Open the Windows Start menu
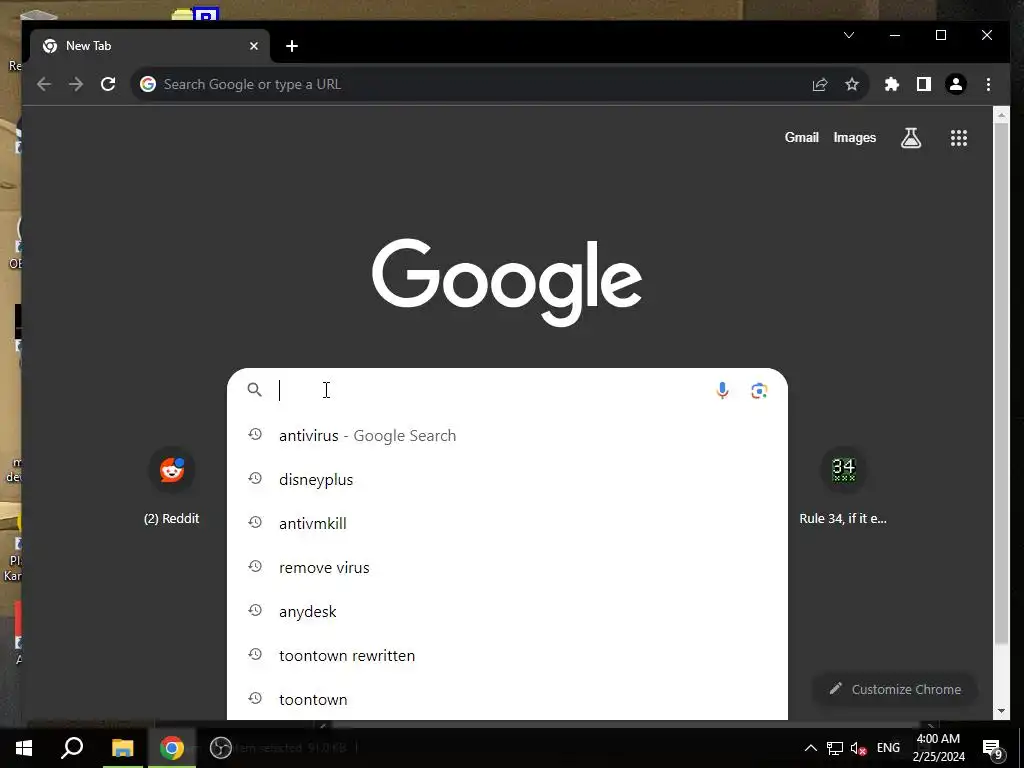The width and height of the screenshot is (1024, 768). [24, 748]
